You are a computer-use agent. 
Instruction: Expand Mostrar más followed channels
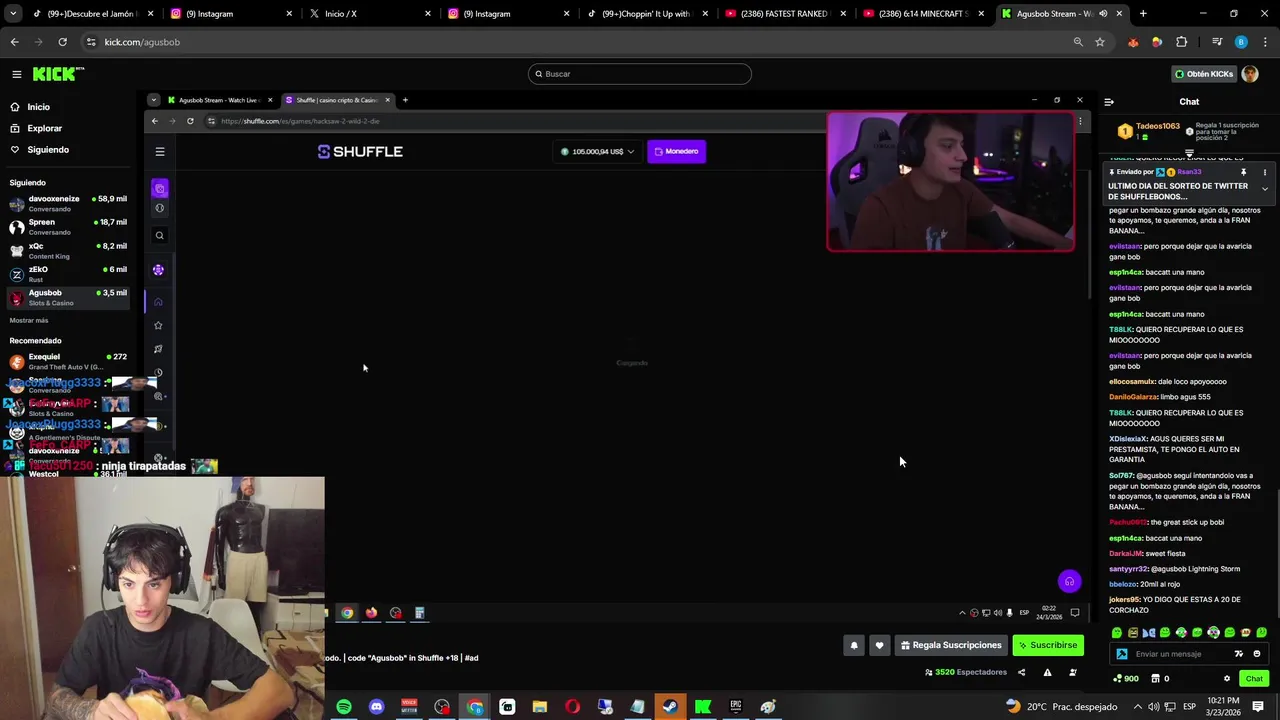(x=29, y=320)
